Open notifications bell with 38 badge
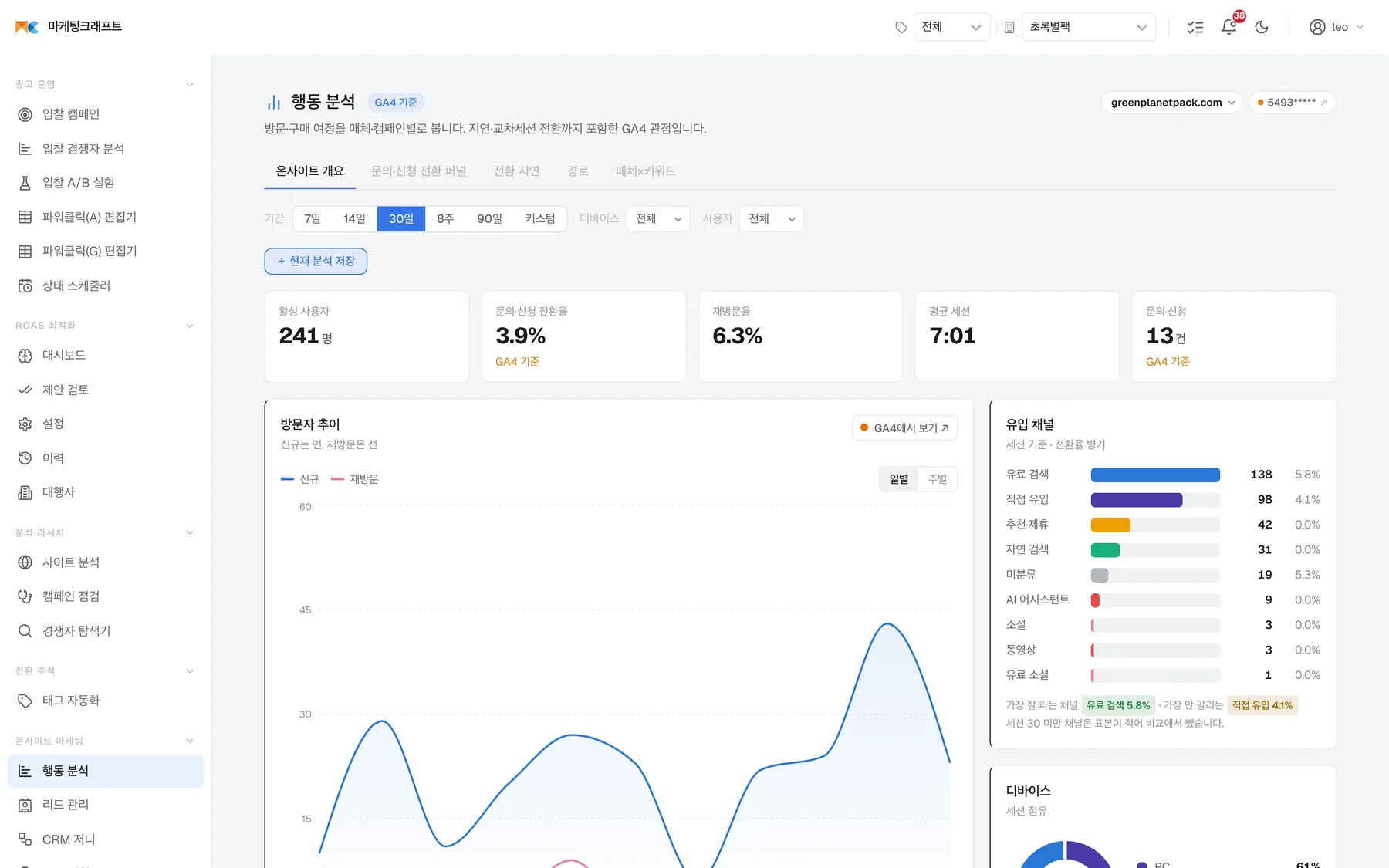1389x868 pixels. tap(1230, 25)
